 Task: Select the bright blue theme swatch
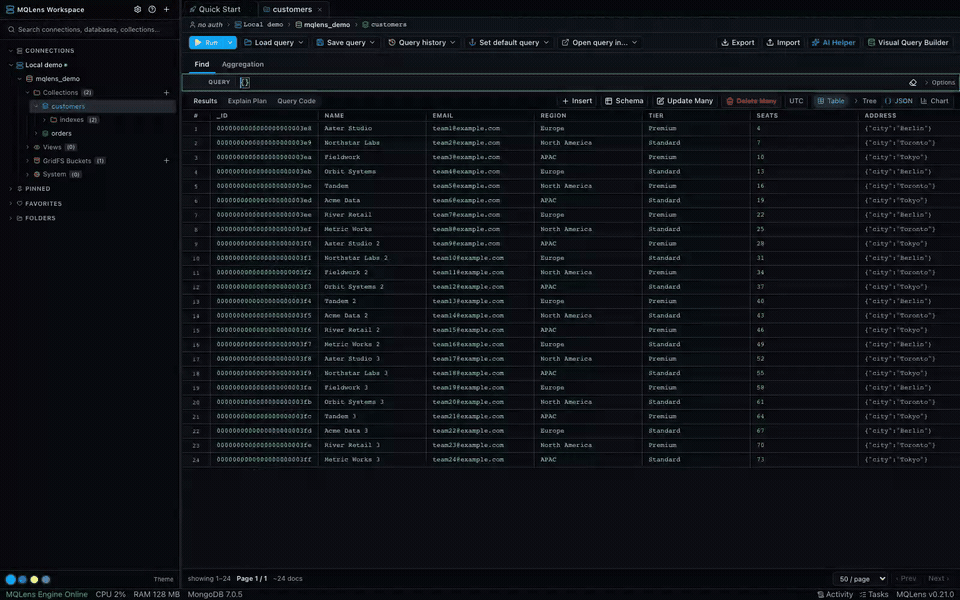[x=10, y=579]
